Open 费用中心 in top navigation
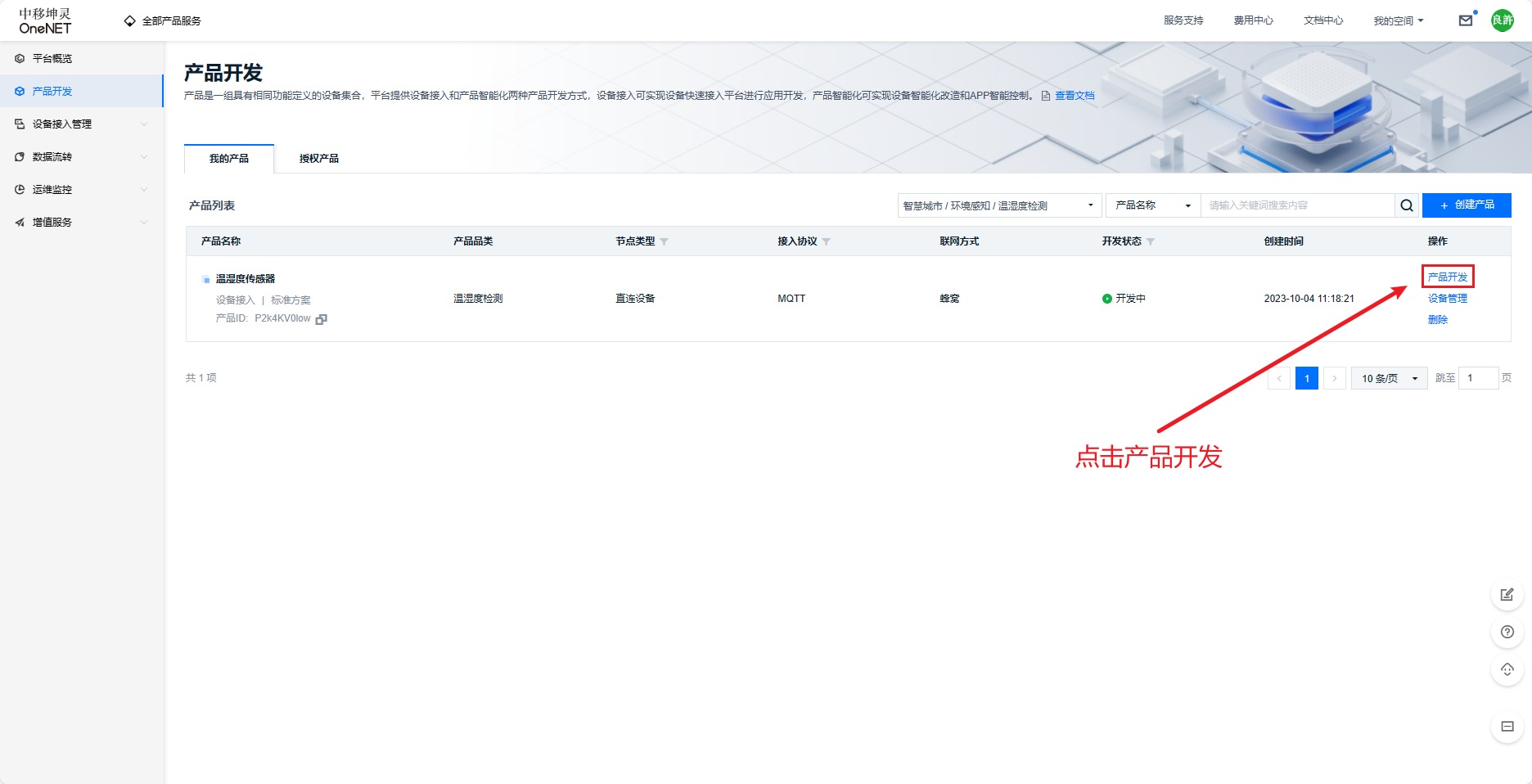The image size is (1532, 784). [1254, 20]
